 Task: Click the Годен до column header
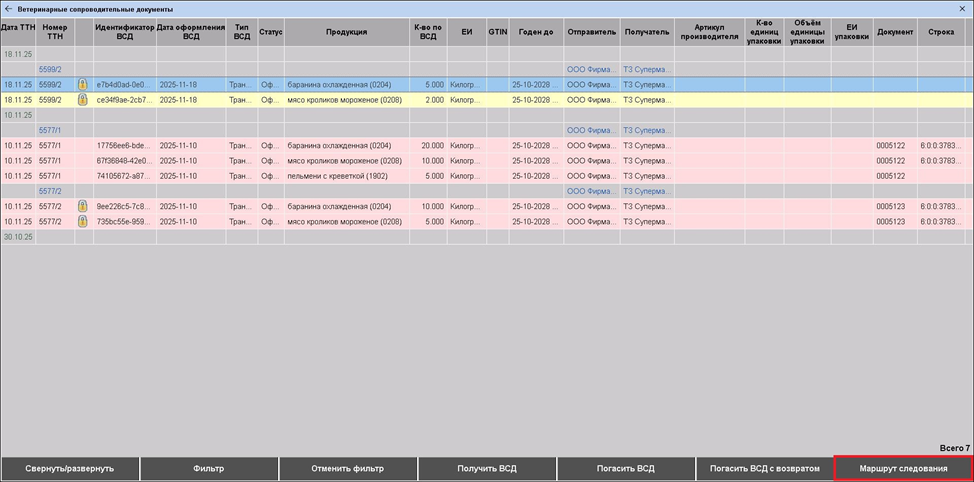535,32
